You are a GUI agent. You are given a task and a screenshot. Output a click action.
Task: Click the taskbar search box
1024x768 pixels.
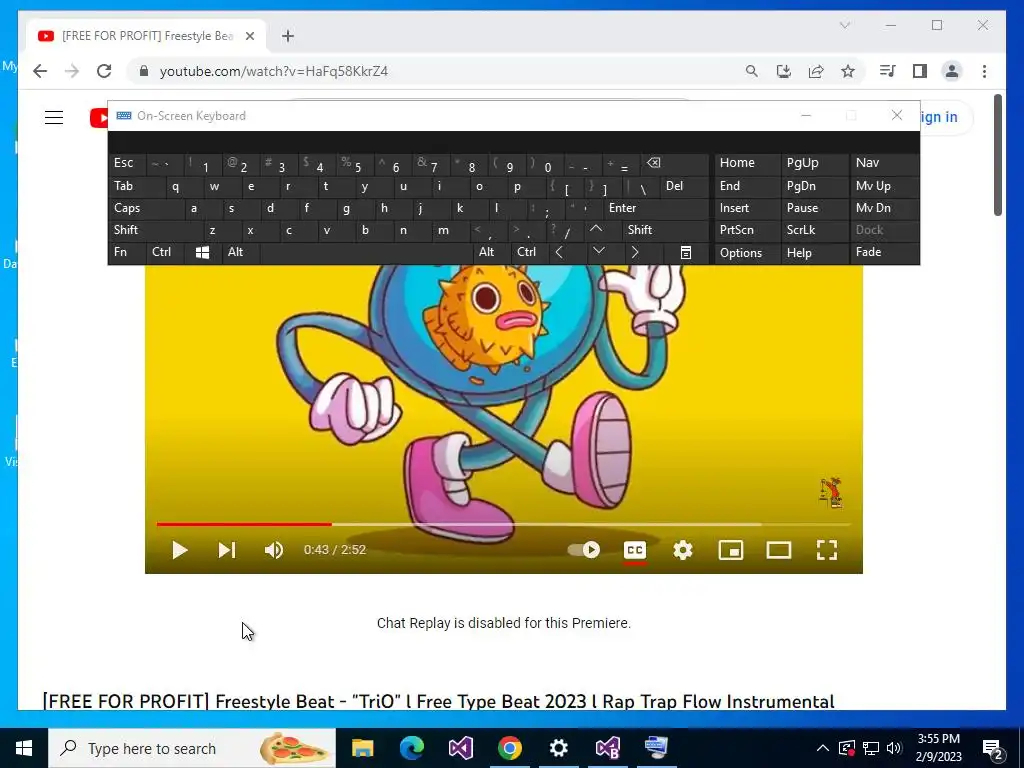click(192, 748)
